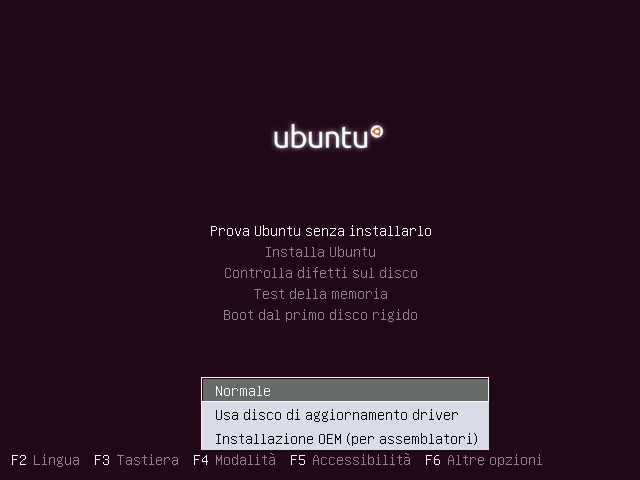Click the F4 key label
640x480 pixels.
pos(201,460)
